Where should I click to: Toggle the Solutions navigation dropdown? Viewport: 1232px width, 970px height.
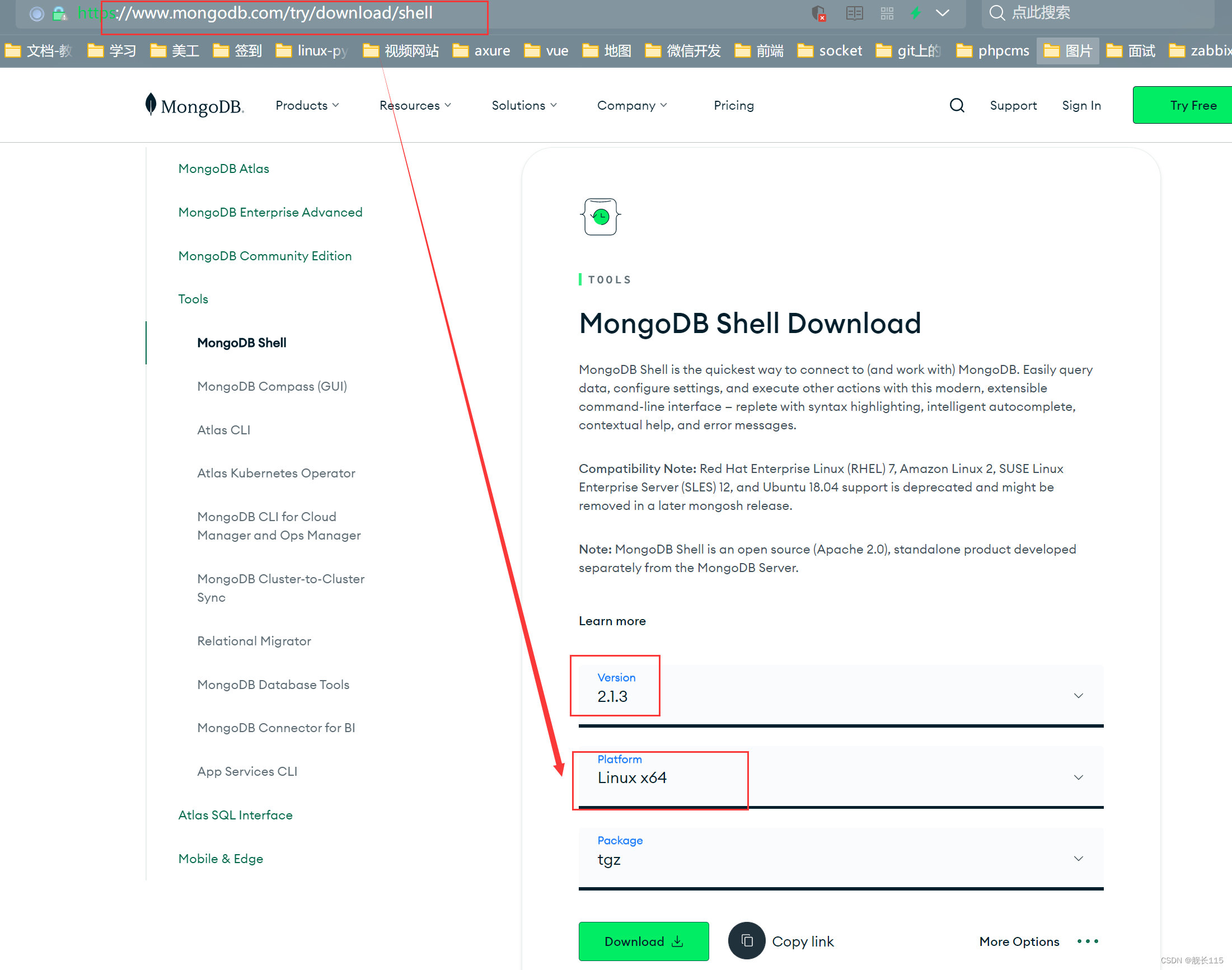click(524, 105)
